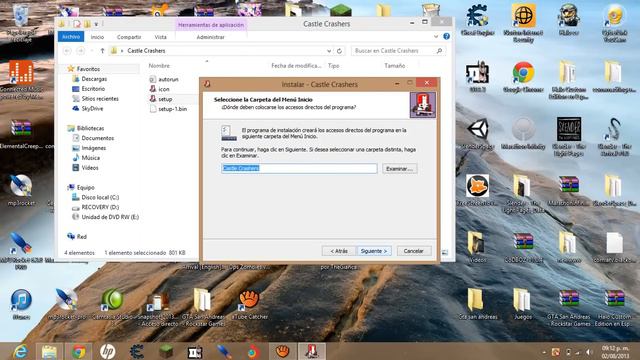
Task: Open Minecraft block icon on taskbar
Action: (166, 351)
